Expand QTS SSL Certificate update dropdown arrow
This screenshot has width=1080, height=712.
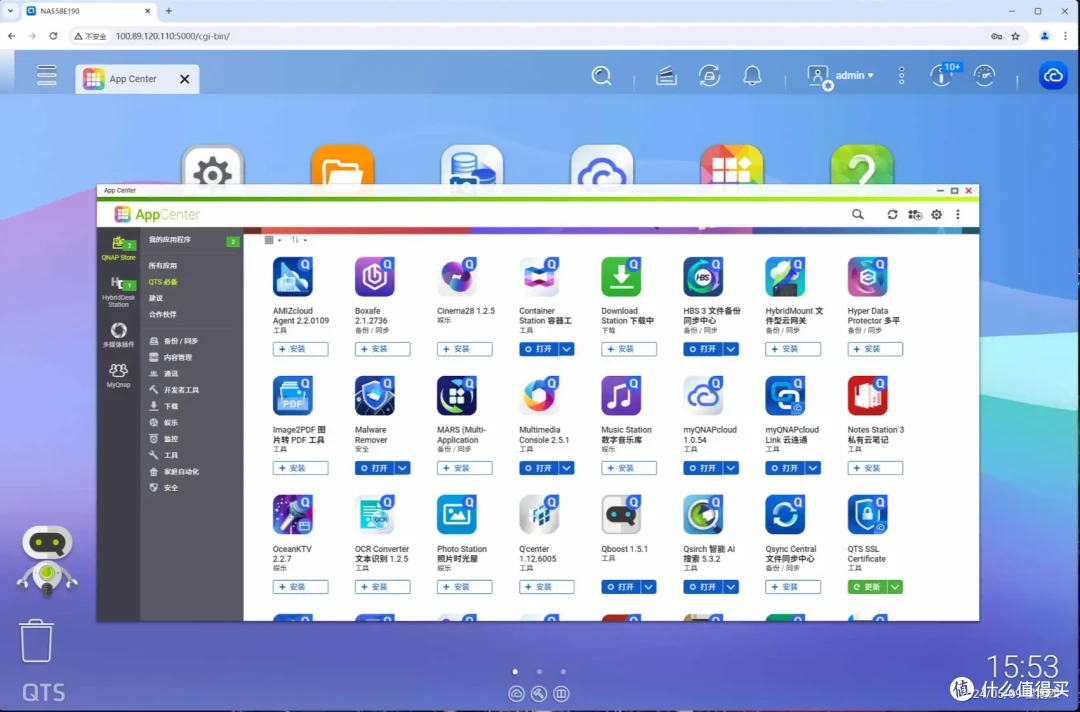point(895,587)
